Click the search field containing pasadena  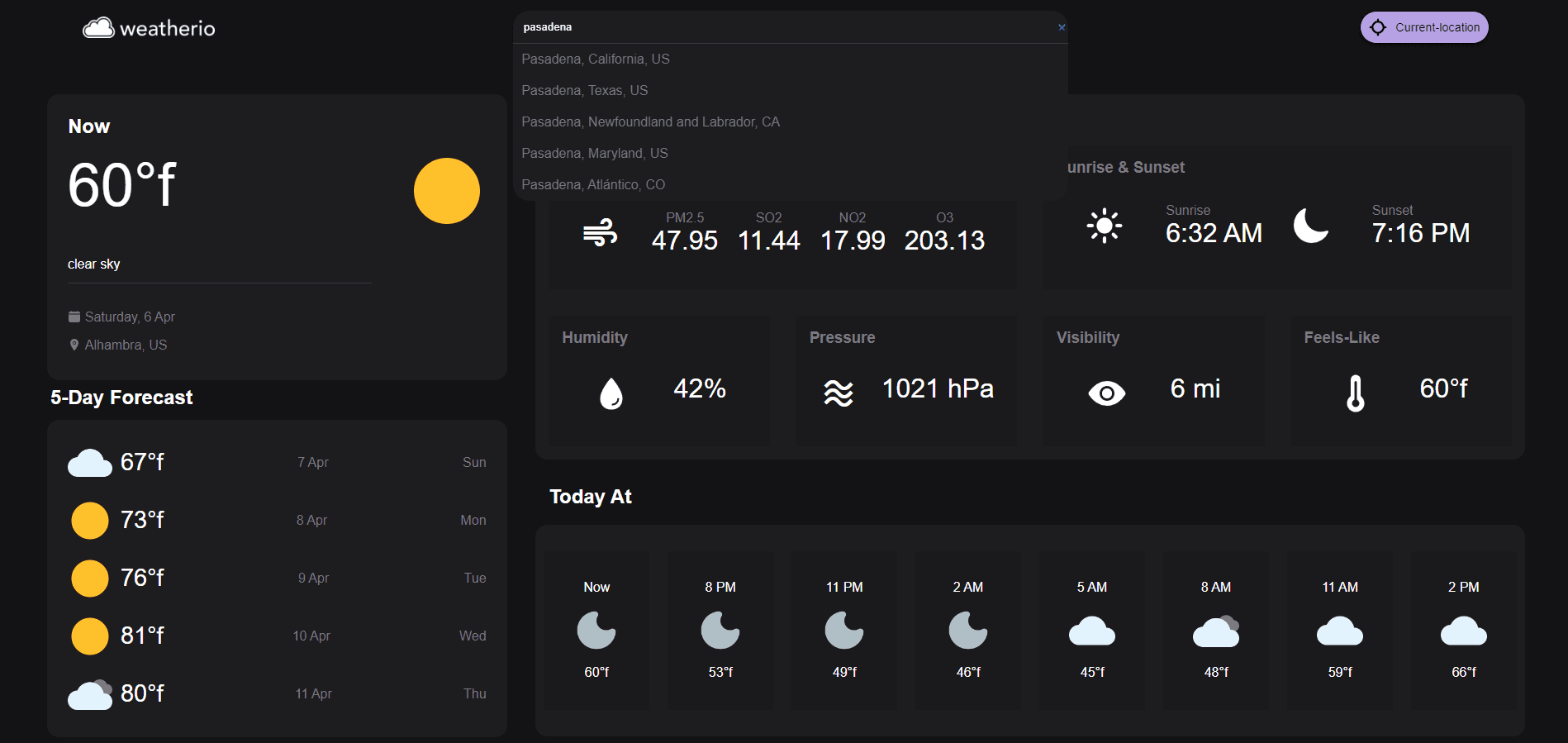pos(789,27)
